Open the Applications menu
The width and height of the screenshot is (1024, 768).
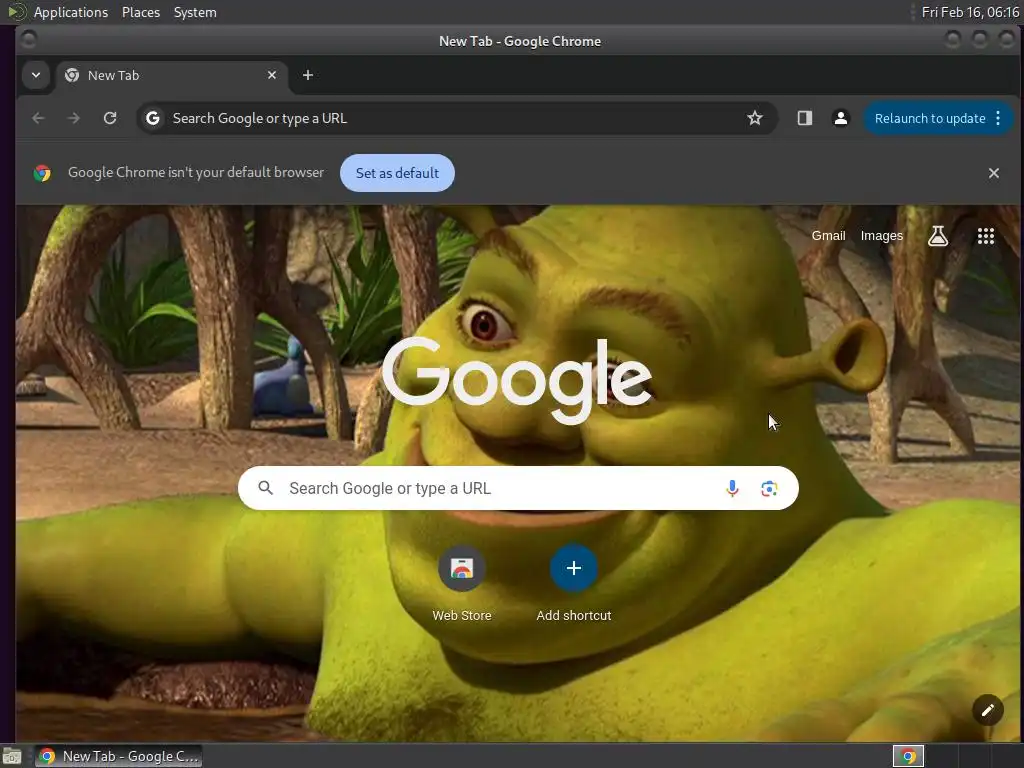[x=71, y=12]
